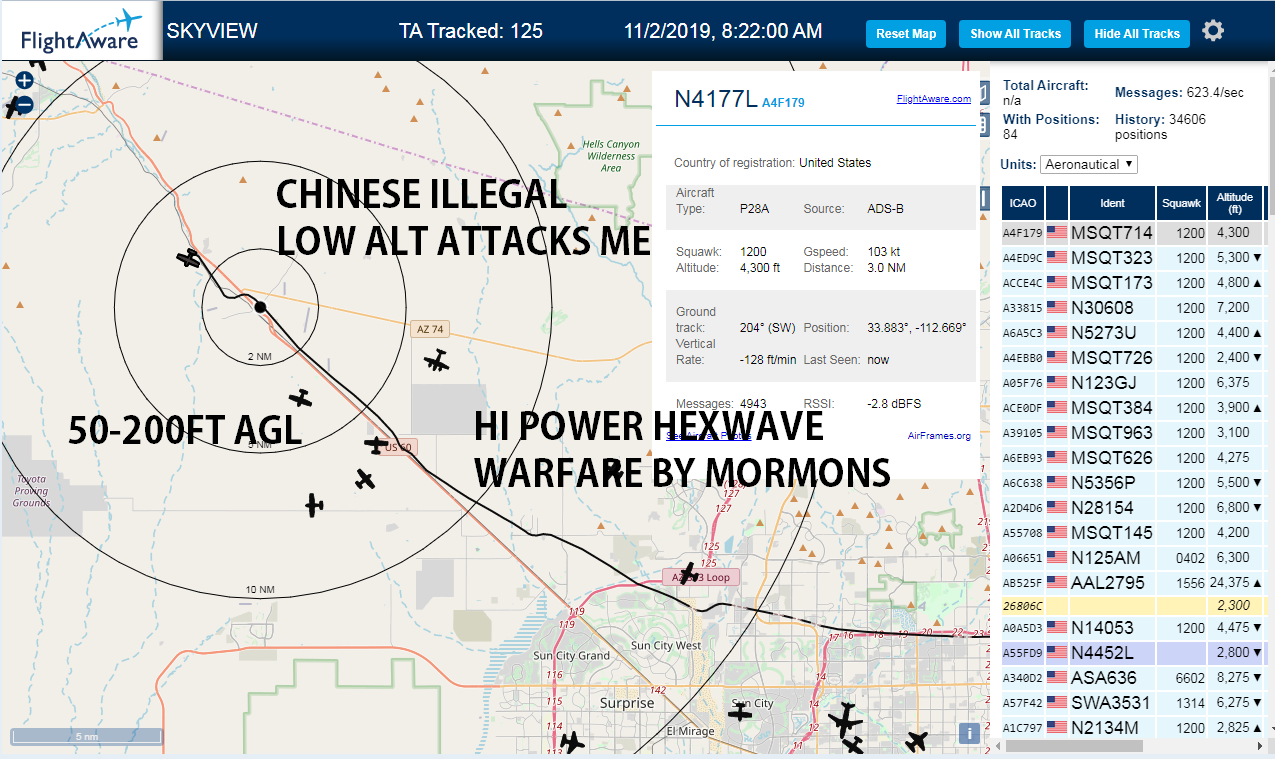Open the Units dropdown
1275x759 pixels.
point(1088,164)
